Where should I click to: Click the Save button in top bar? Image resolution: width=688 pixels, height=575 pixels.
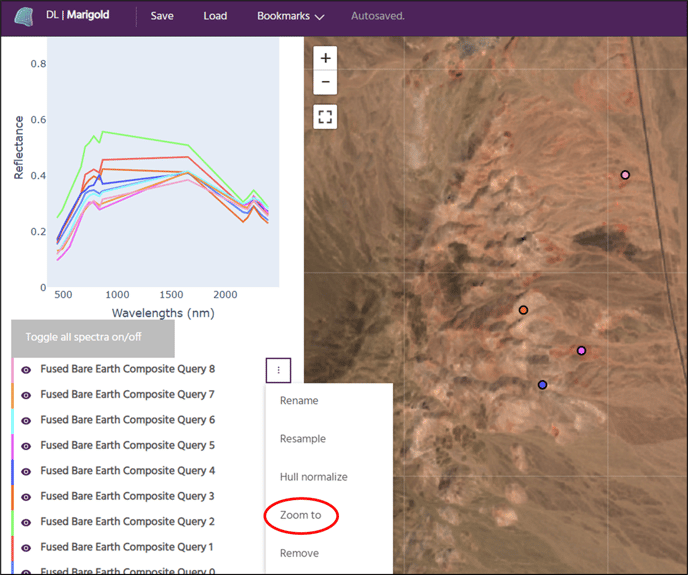pos(162,16)
